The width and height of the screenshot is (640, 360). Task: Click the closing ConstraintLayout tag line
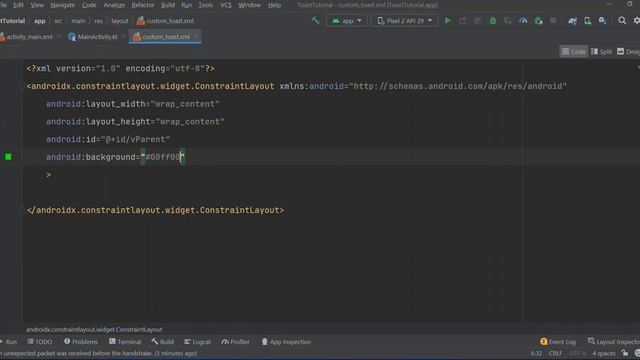click(155, 210)
